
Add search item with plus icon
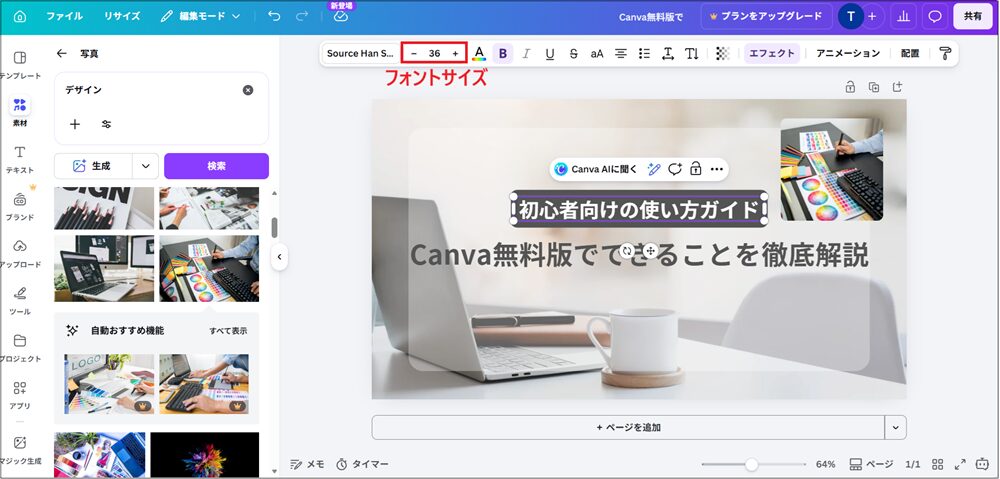coord(75,124)
